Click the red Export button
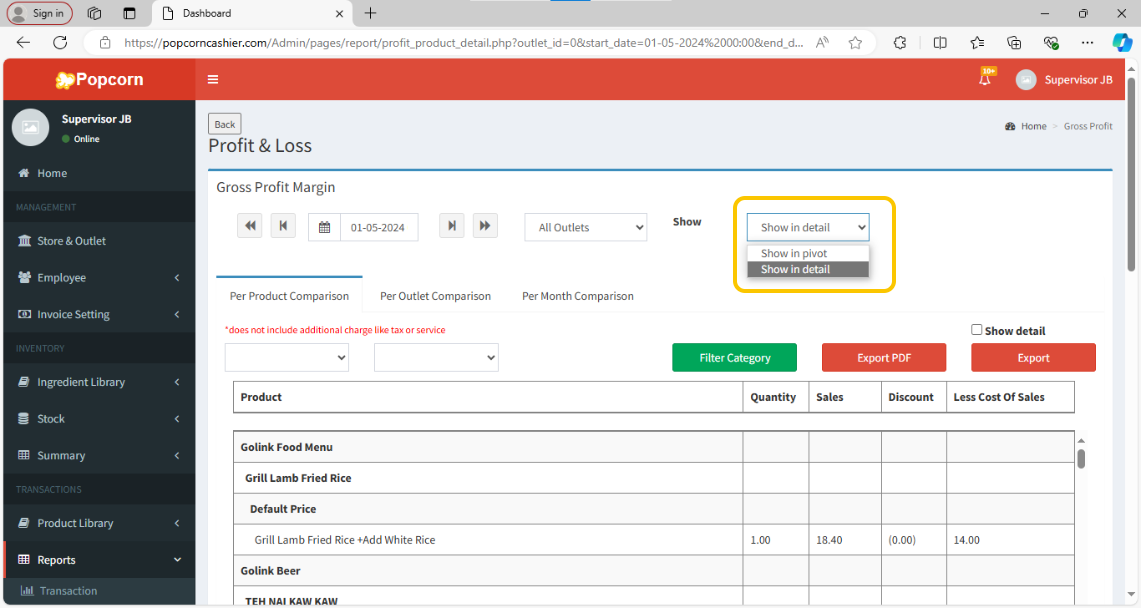 click(1033, 357)
